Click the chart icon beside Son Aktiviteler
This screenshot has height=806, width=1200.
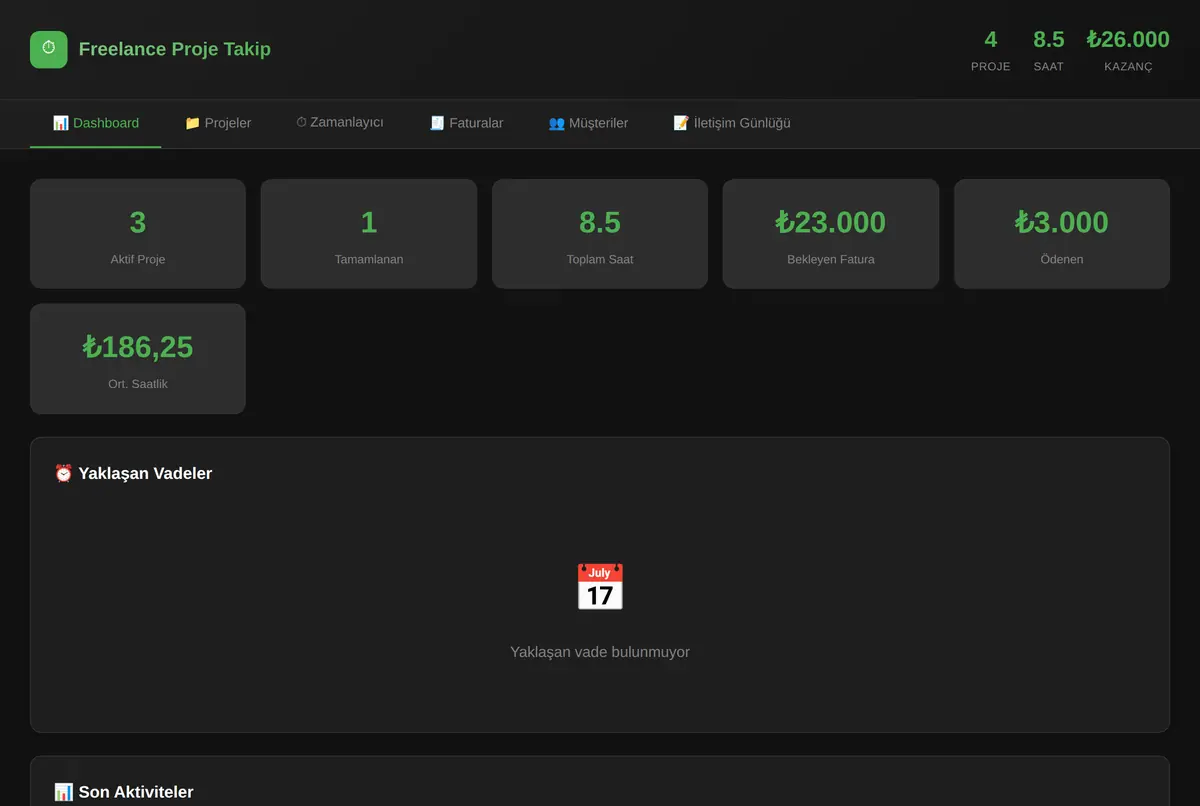coord(64,792)
